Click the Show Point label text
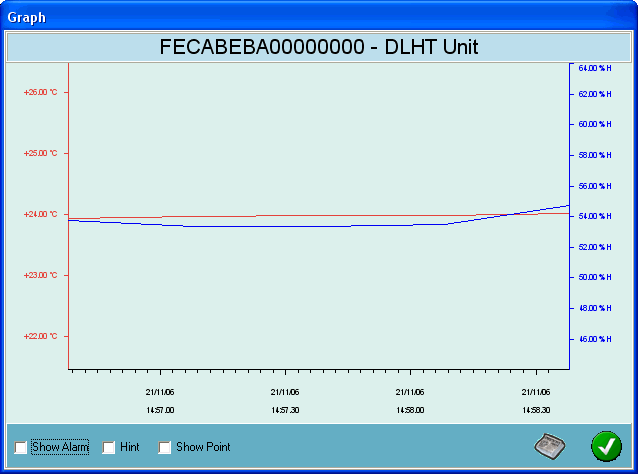 pos(203,447)
